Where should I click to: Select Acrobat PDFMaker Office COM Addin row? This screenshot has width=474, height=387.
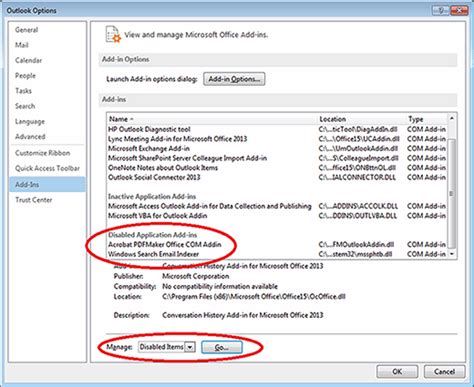[277, 245]
